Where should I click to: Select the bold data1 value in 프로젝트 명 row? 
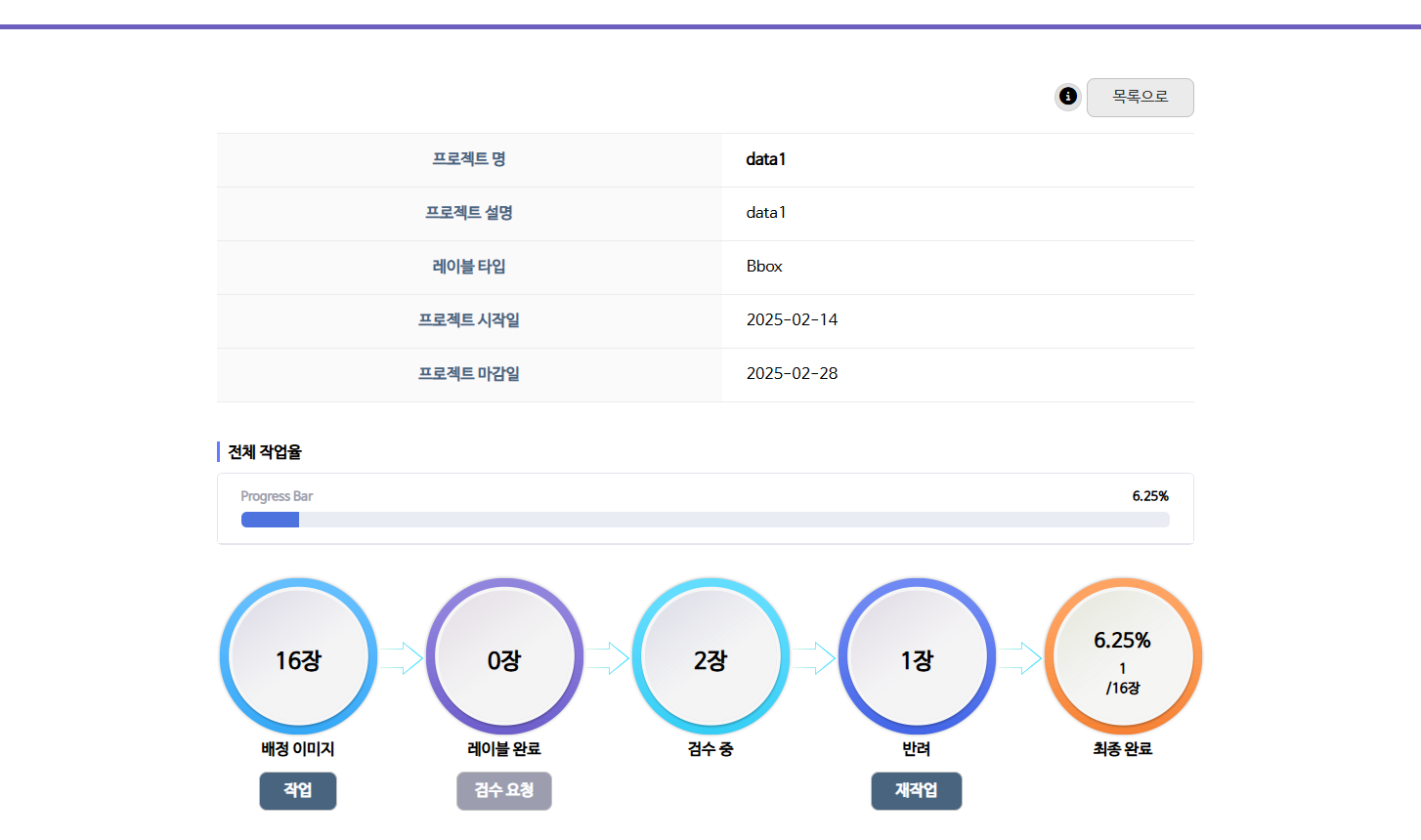[765, 159]
